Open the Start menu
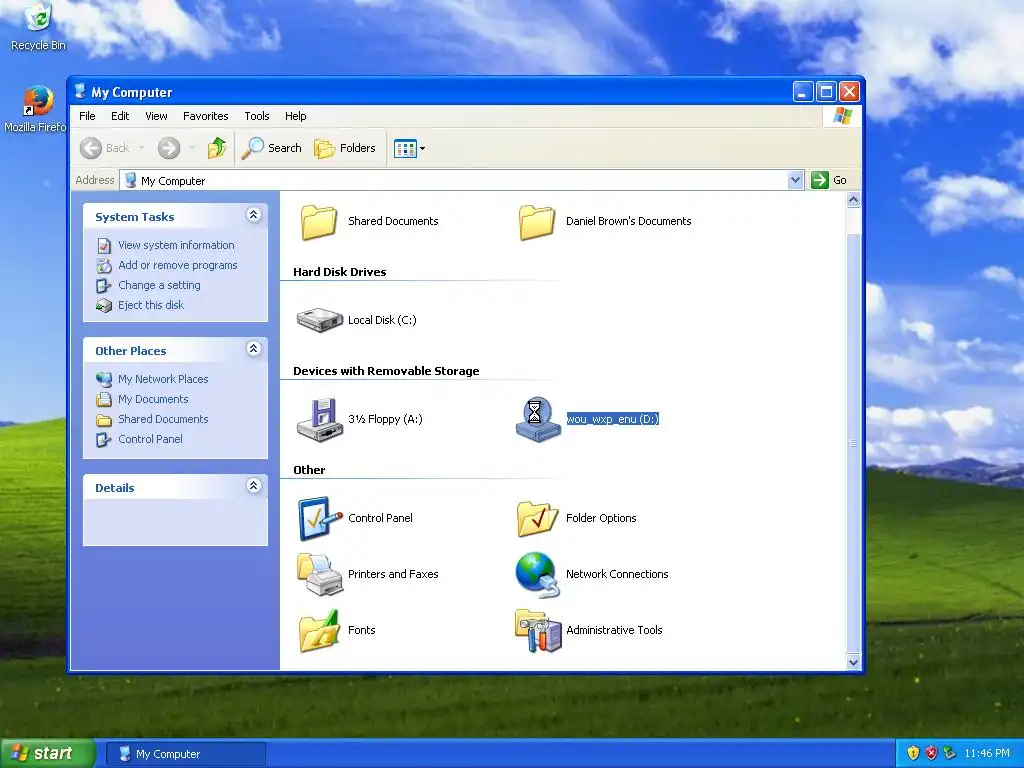 click(x=47, y=754)
